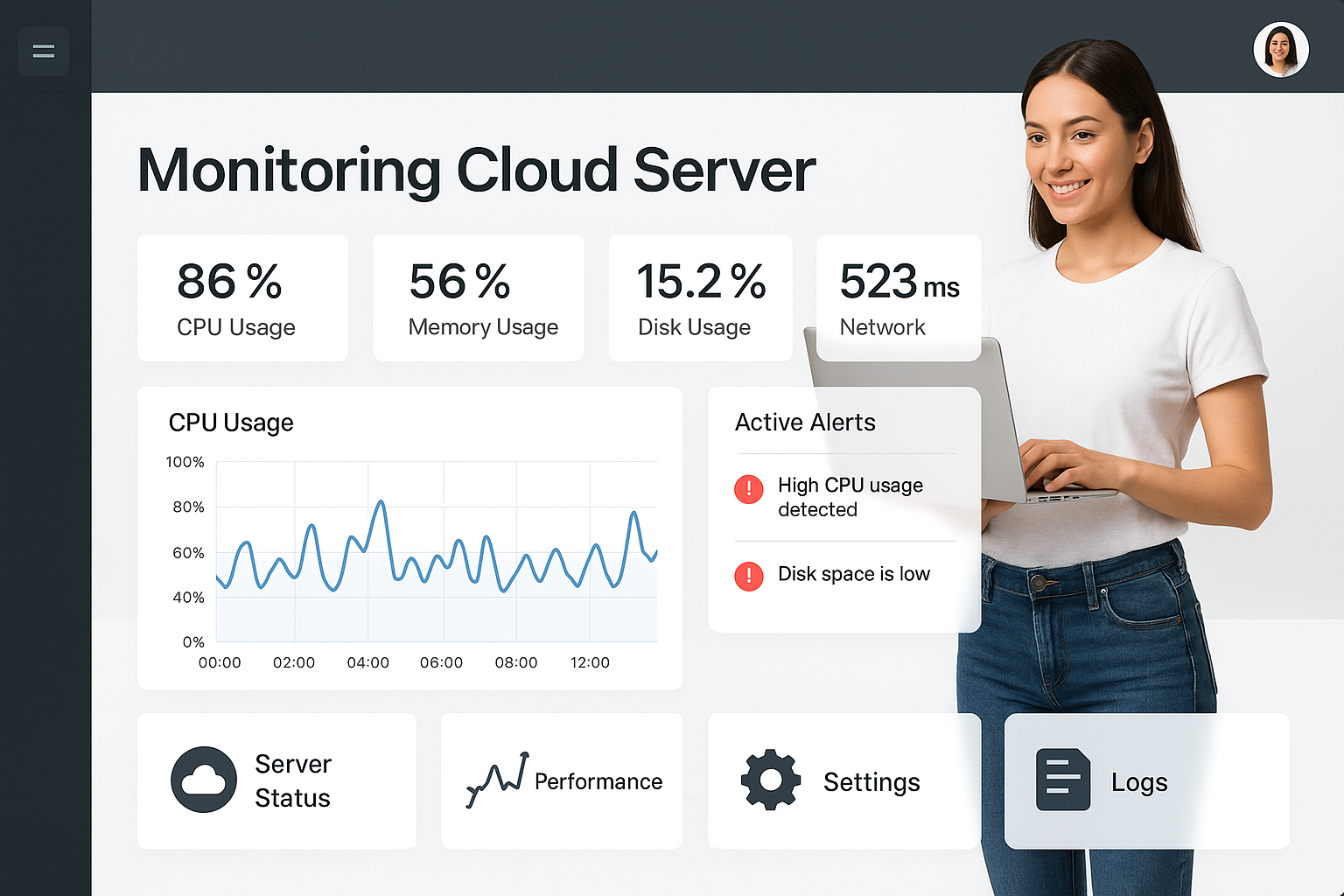This screenshot has height=896, width=1344.
Task: Click the 04:00 peak on CPU chart
Action: [x=381, y=503]
